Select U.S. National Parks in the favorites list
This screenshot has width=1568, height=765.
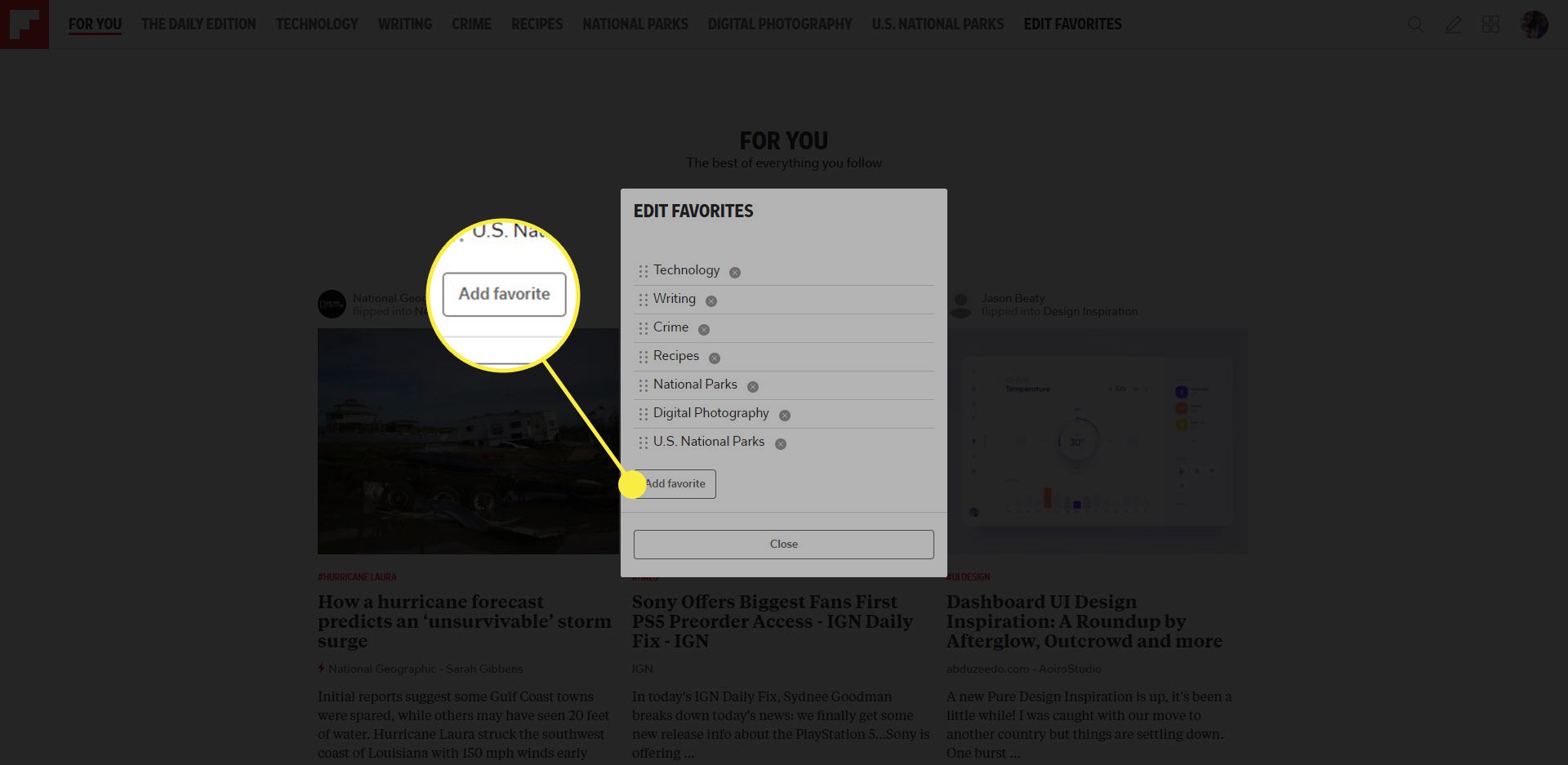point(709,442)
